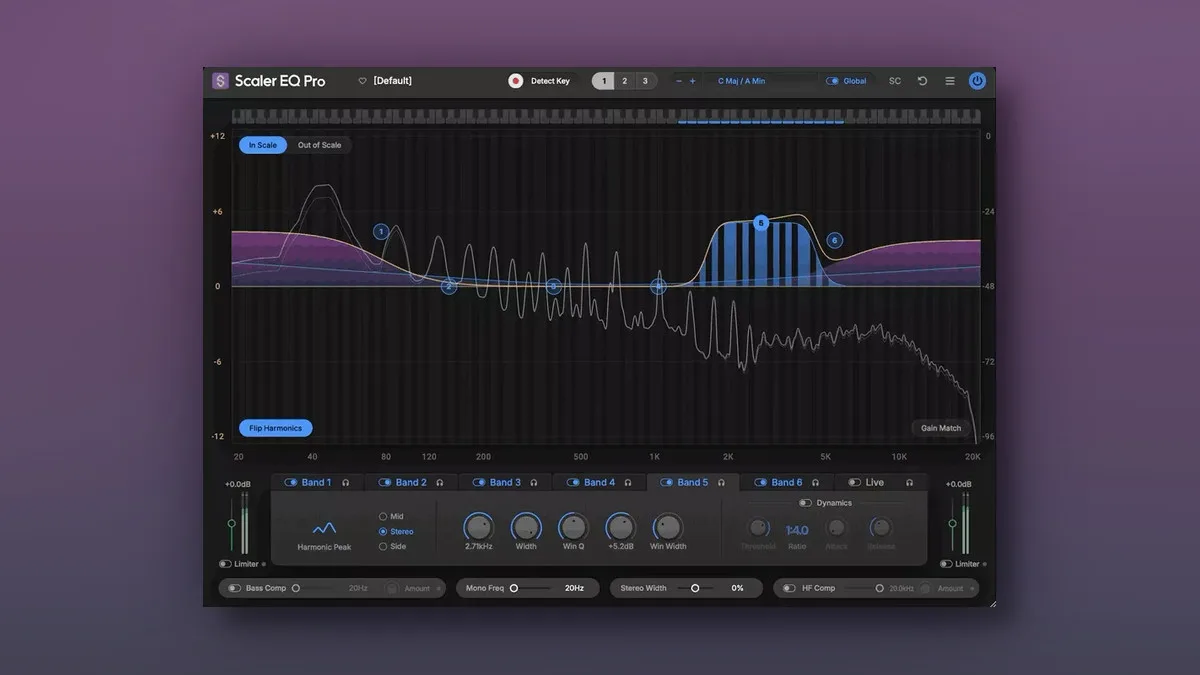Click the +5.2dB gain knob
Screen dimensions: 1200x675
coord(620,527)
